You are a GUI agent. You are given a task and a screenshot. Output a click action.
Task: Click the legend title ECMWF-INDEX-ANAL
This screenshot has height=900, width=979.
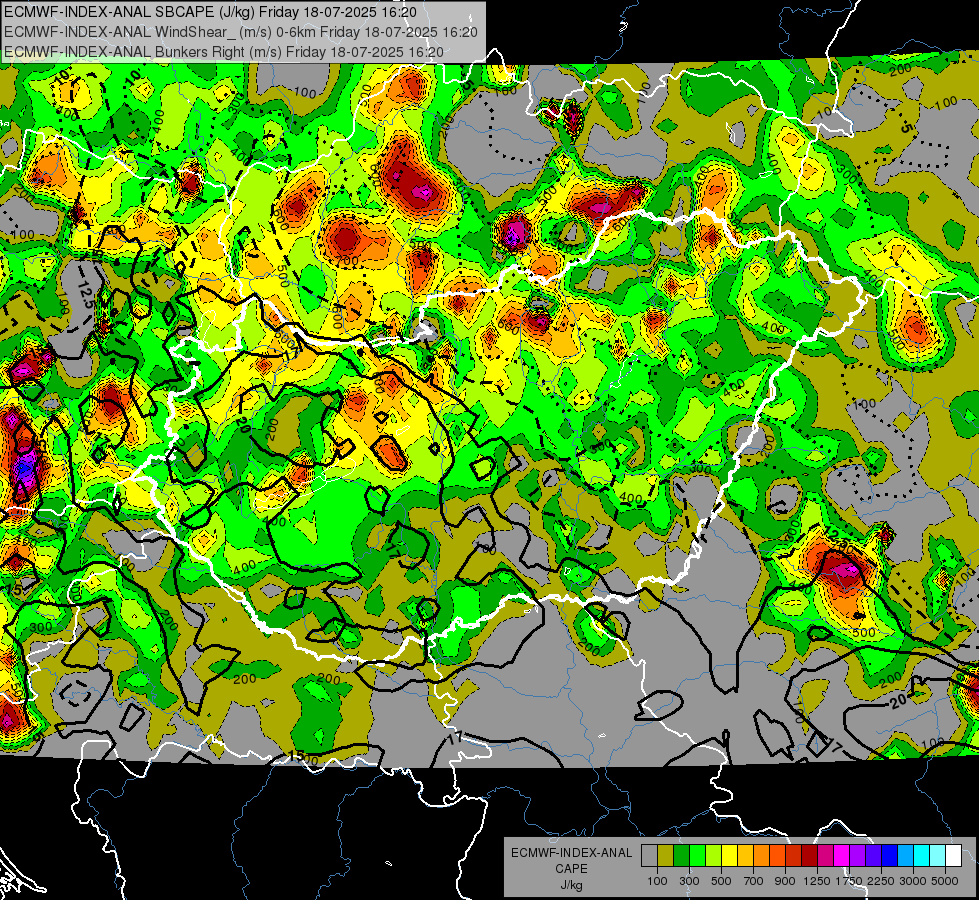tap(571, 853)
